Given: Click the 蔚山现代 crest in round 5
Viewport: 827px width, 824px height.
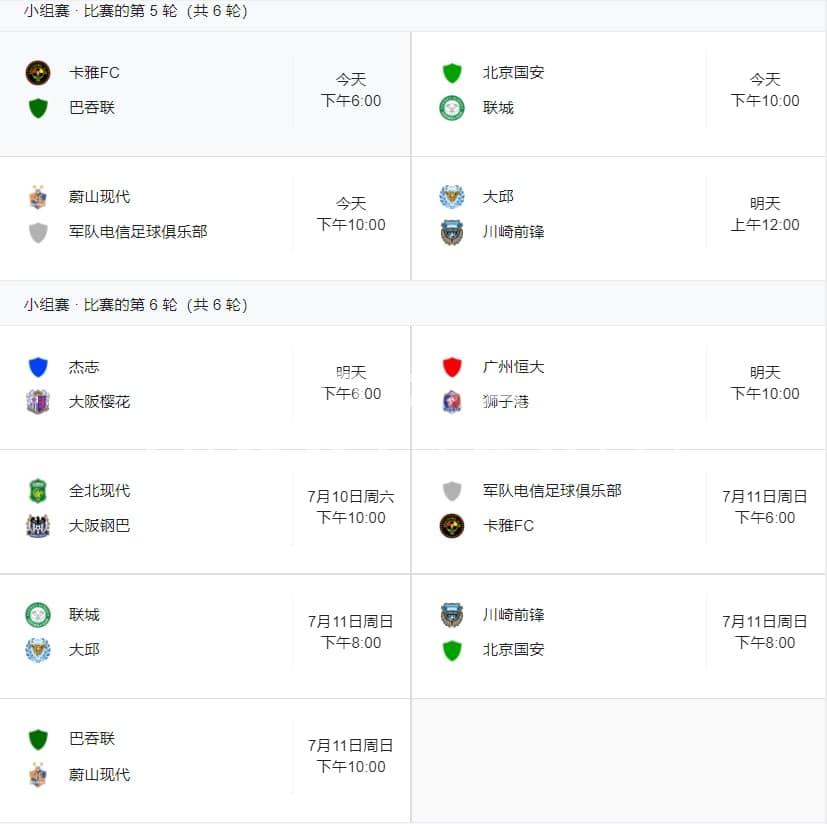Looking at the screenshot, I should (38, 197).
